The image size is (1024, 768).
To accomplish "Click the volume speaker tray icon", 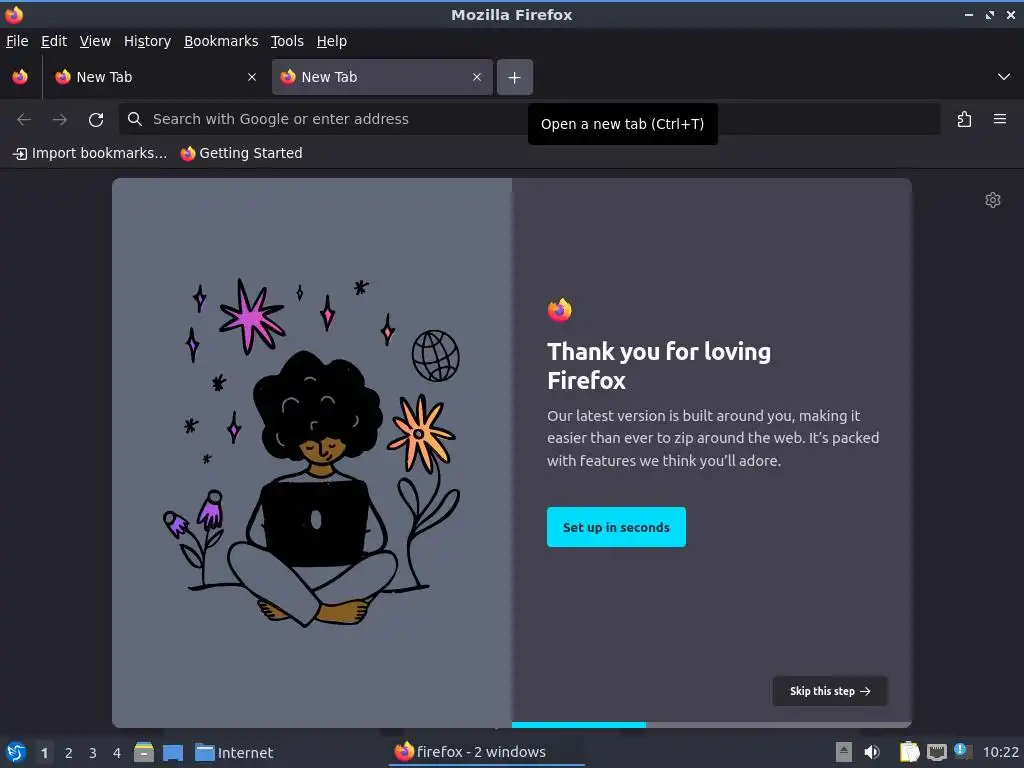I will click(x=872, y=752).
